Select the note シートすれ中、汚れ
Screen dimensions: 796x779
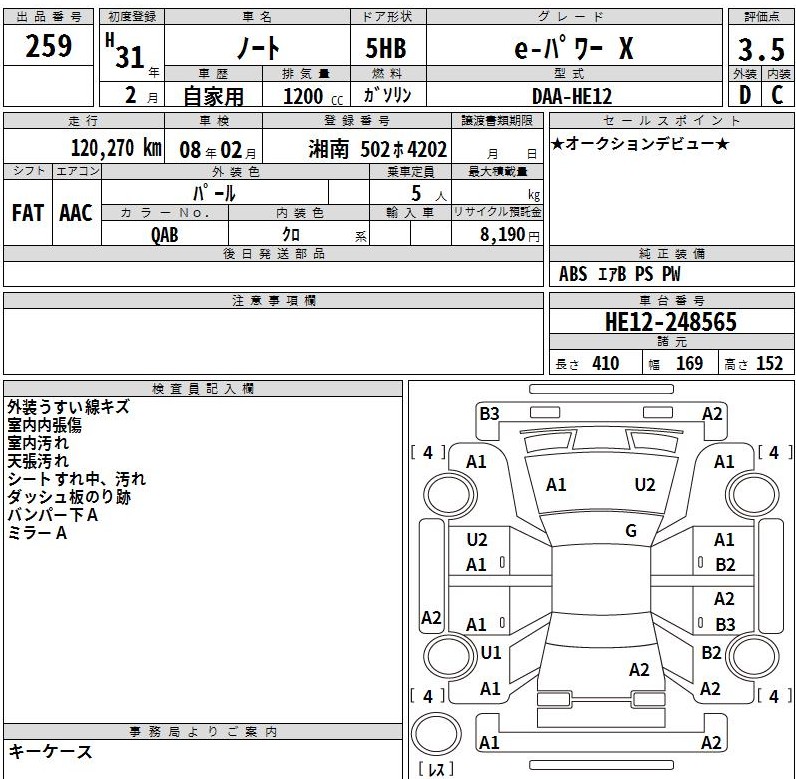tap(77, 479)
